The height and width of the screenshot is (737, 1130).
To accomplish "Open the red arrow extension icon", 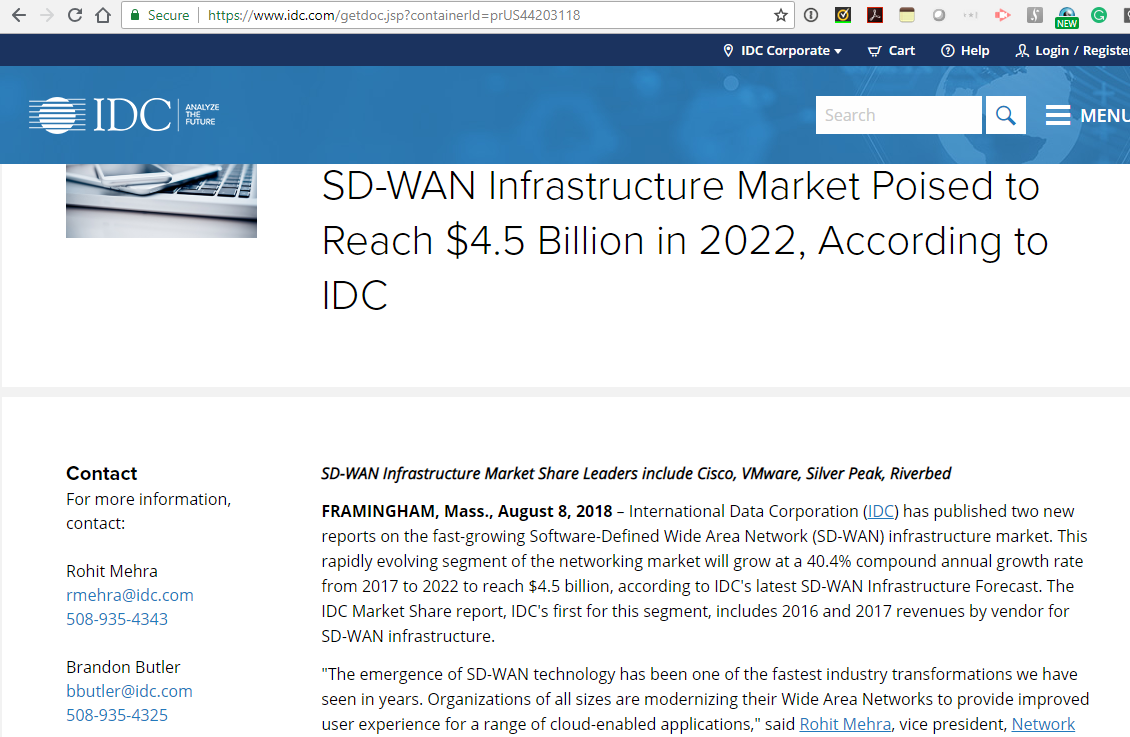I will (x=1002, y=15).
